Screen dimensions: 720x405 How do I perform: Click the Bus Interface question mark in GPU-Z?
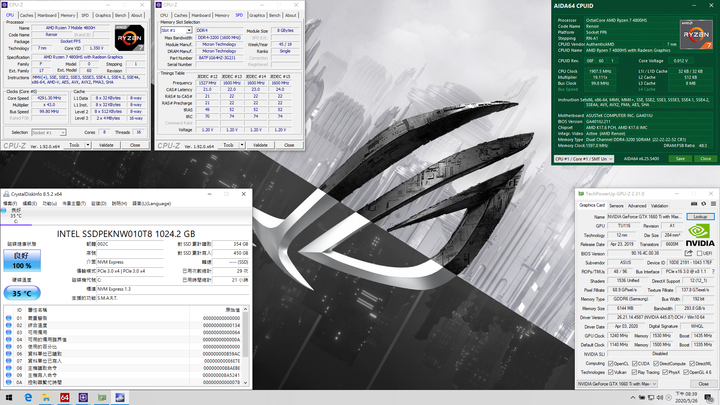713,272
